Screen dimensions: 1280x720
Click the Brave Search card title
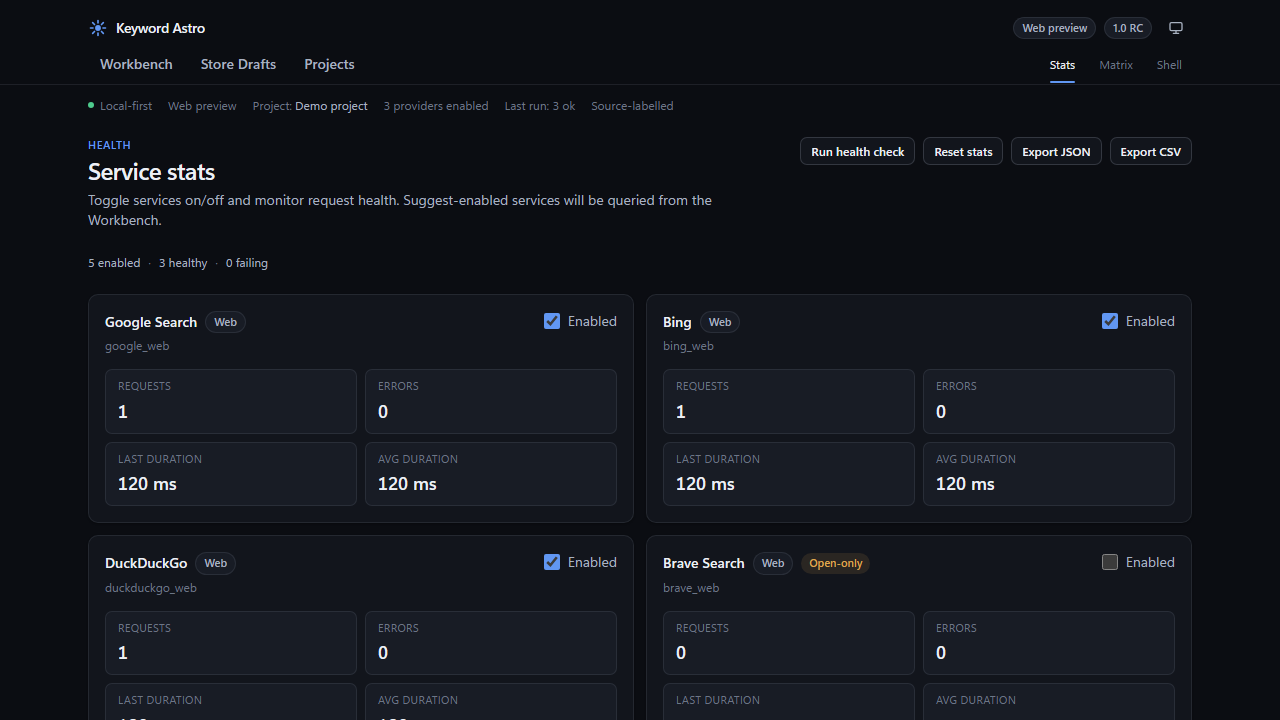click(x=704, y=563)
